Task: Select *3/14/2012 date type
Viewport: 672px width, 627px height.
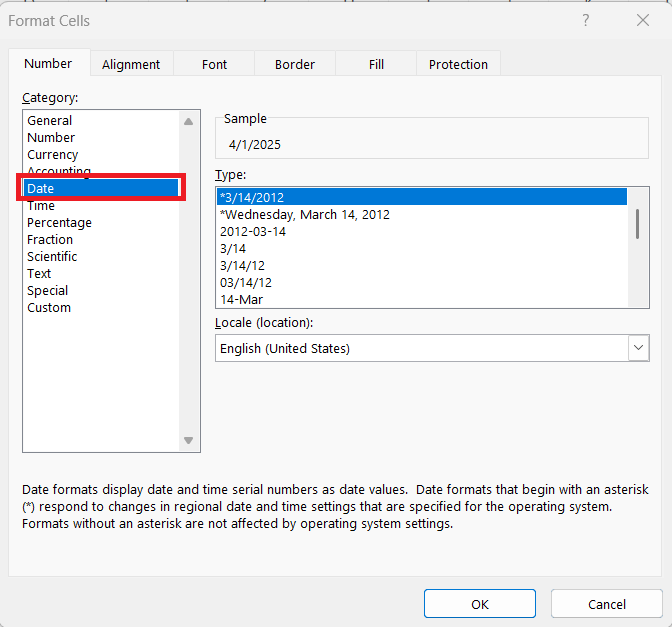Action: point(422,197)
